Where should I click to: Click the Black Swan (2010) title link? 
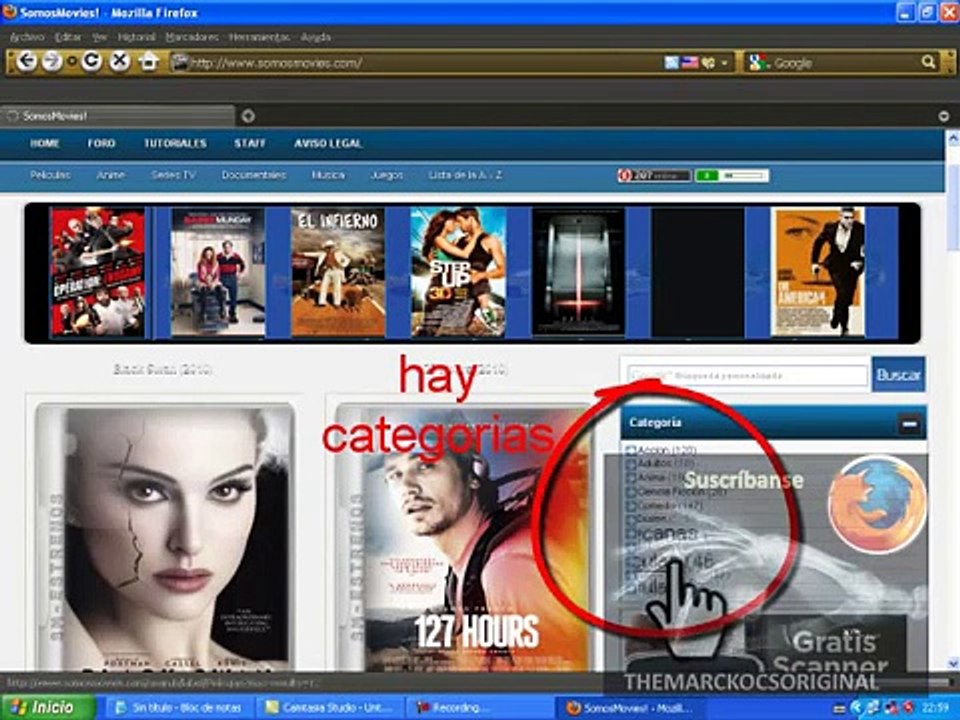point(163,370)
